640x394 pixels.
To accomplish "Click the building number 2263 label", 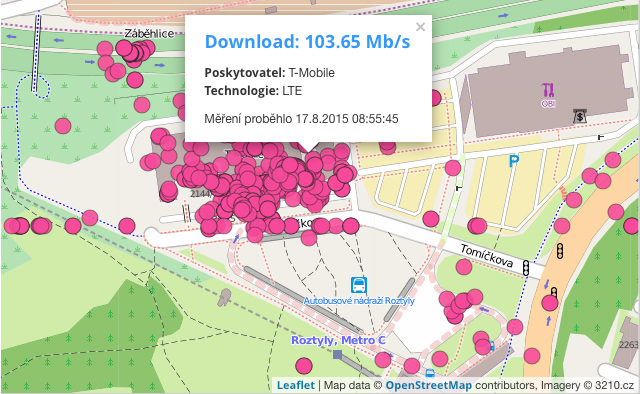I will pyautogui.click(x=629, y=345).
